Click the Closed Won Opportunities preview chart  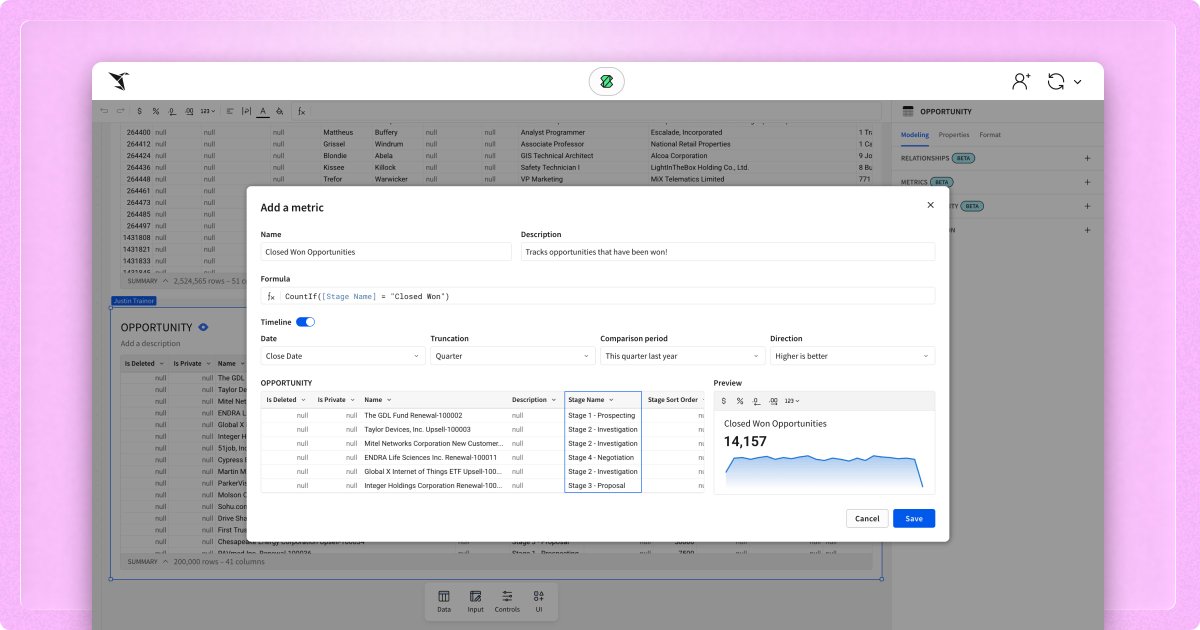824,471
